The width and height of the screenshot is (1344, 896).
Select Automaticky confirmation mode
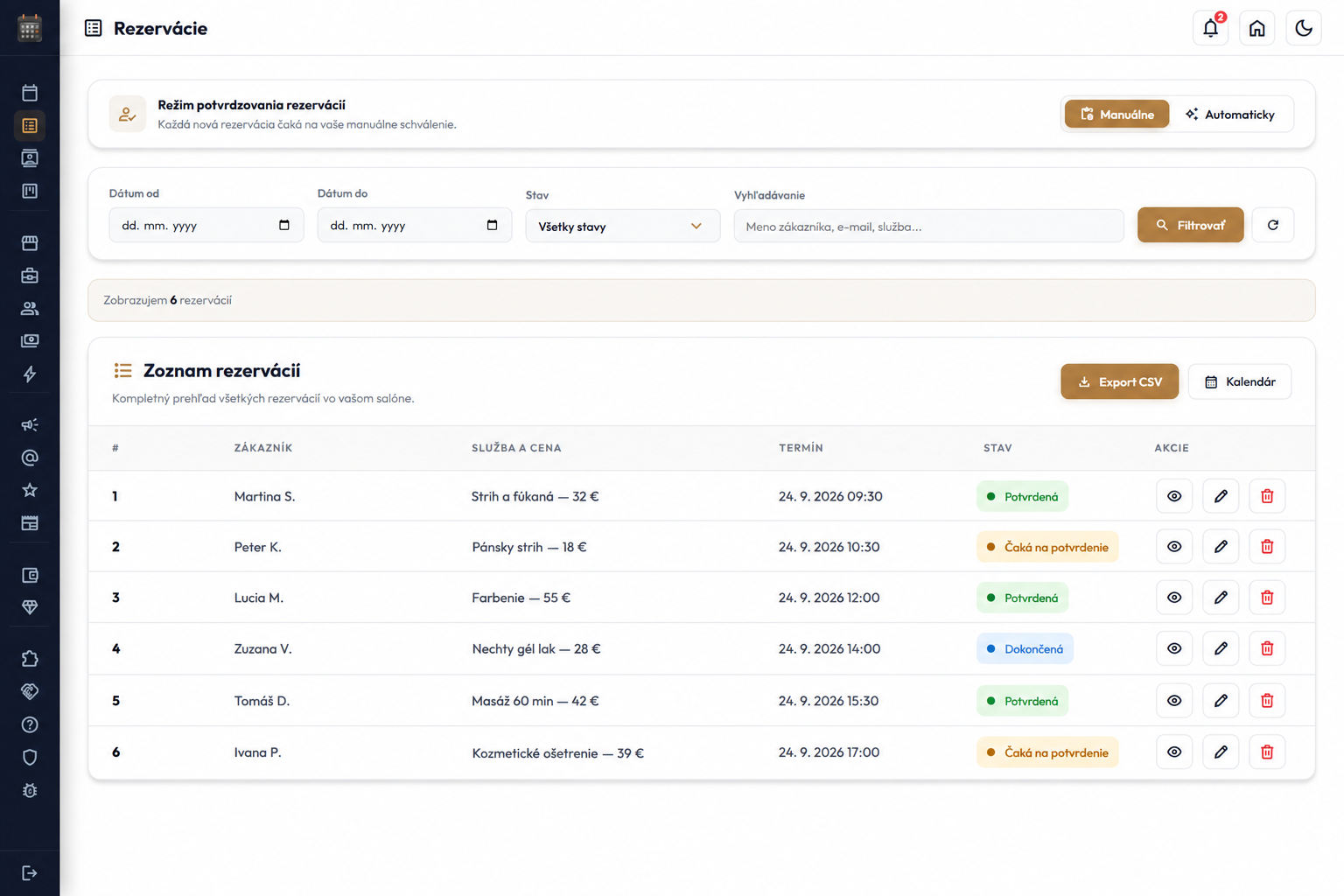[1230, 114]
